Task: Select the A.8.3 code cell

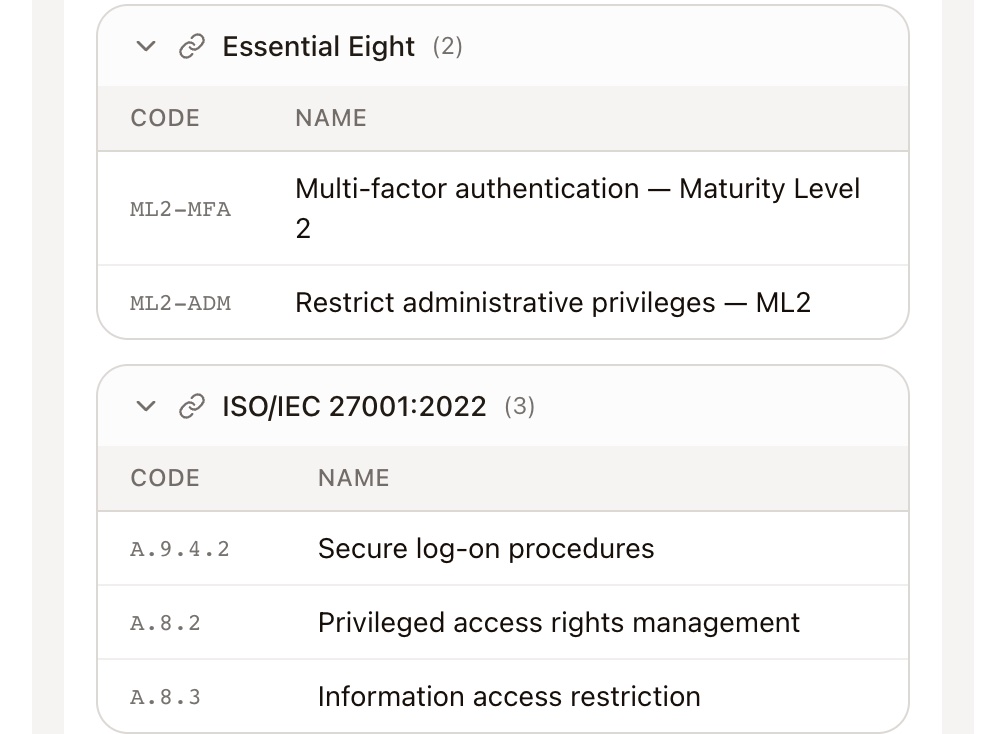Action: click(x=166, y=697)
